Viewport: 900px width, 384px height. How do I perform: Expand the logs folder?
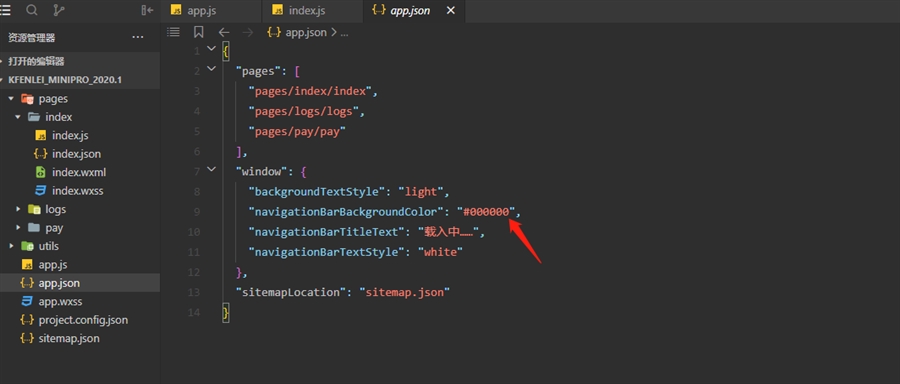(18, 209)
